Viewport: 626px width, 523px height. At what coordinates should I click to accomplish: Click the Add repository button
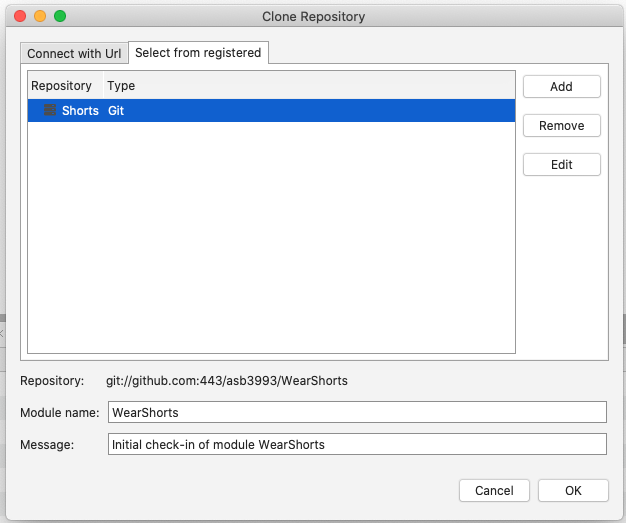[561, 86]
